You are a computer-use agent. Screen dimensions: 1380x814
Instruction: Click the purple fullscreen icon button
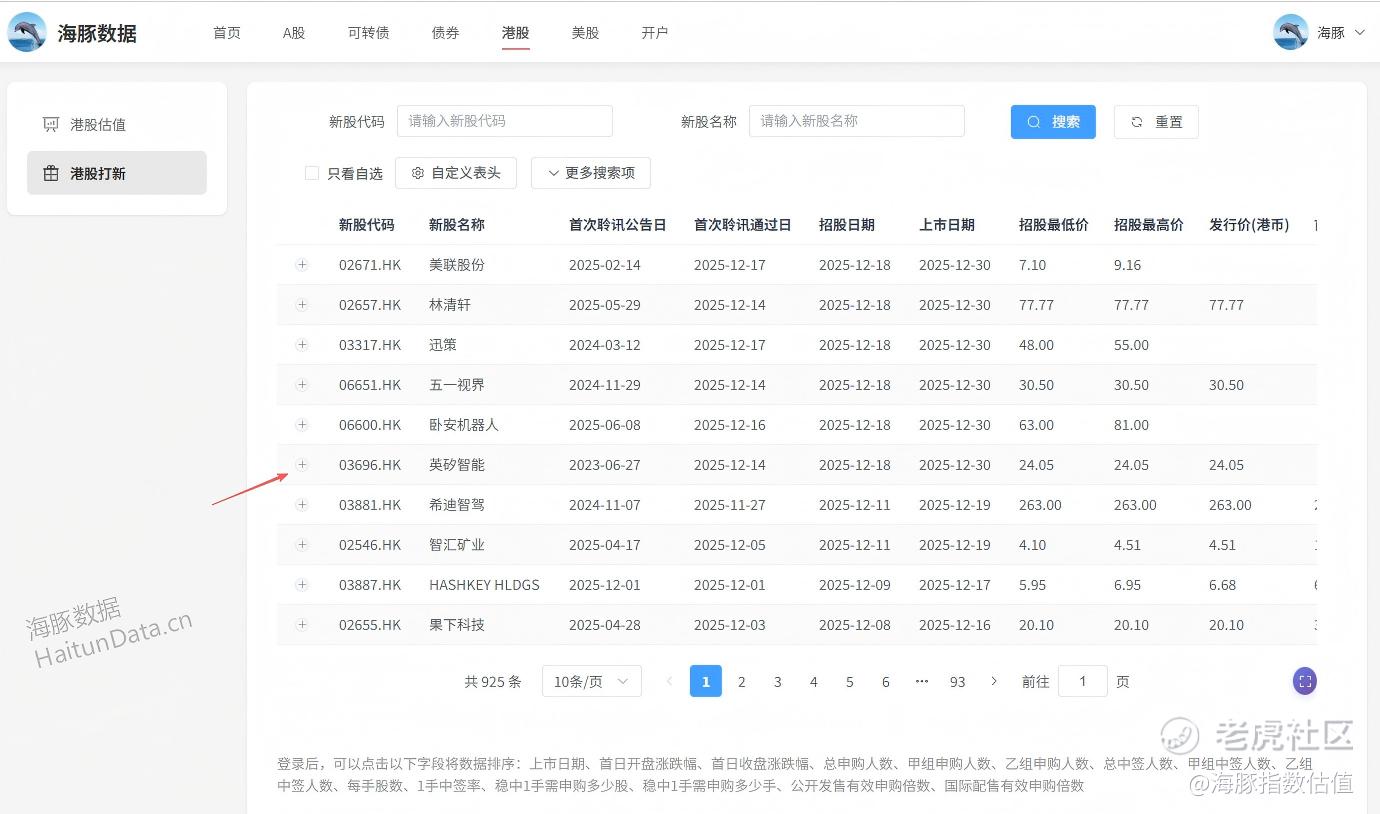[x=1304, y=681]
